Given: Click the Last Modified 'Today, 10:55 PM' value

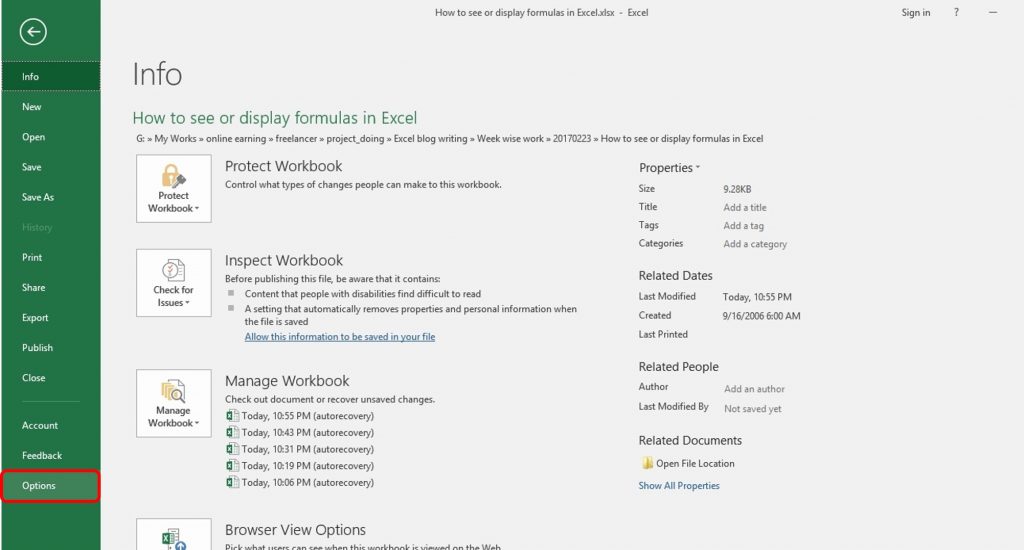Looking at the screenshot, I should pos(757,297).
